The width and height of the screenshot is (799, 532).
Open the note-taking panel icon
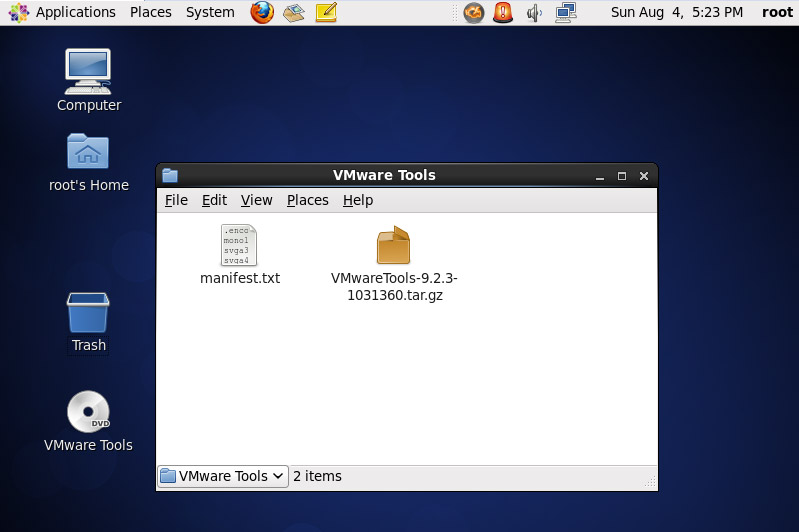tap(326, 12)
